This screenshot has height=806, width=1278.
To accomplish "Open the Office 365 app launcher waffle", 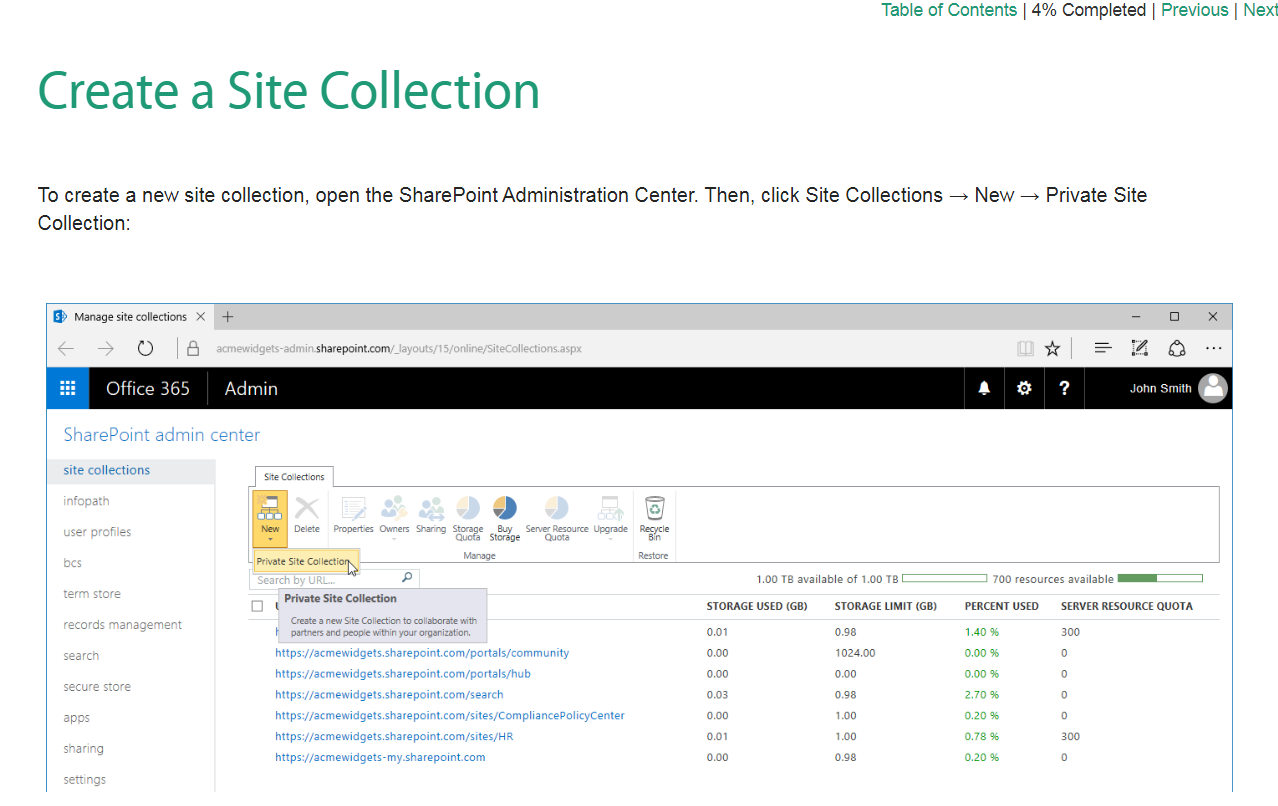I will 68,389.
